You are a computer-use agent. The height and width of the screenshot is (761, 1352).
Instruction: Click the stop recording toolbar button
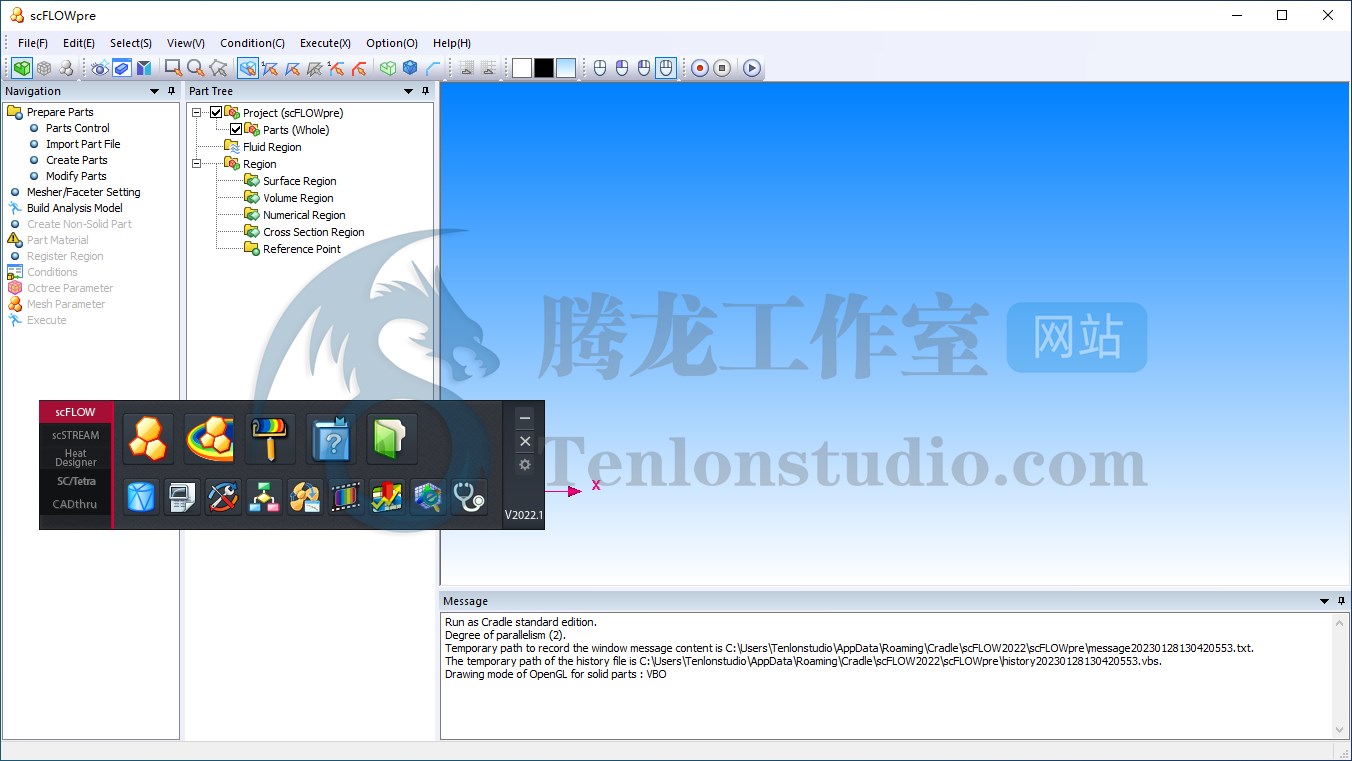click(722, 68)
